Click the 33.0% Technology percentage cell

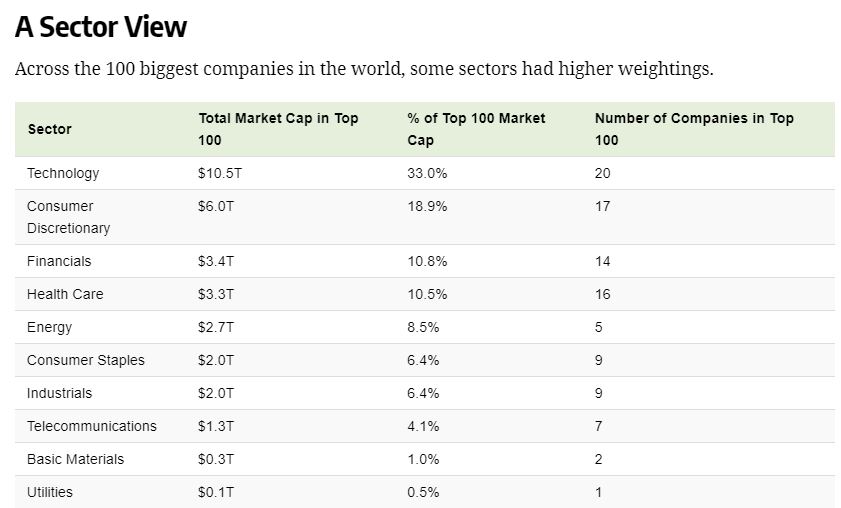point(427,173)
